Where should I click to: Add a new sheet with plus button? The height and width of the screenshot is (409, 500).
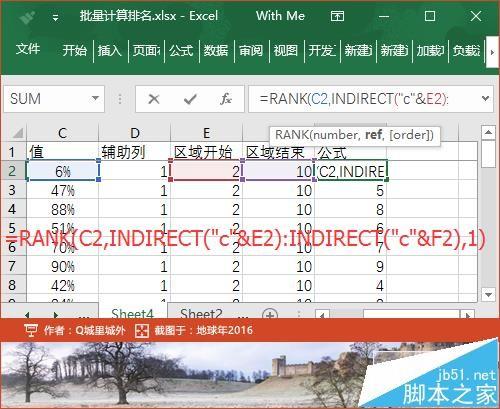click(x=270, y=314)
